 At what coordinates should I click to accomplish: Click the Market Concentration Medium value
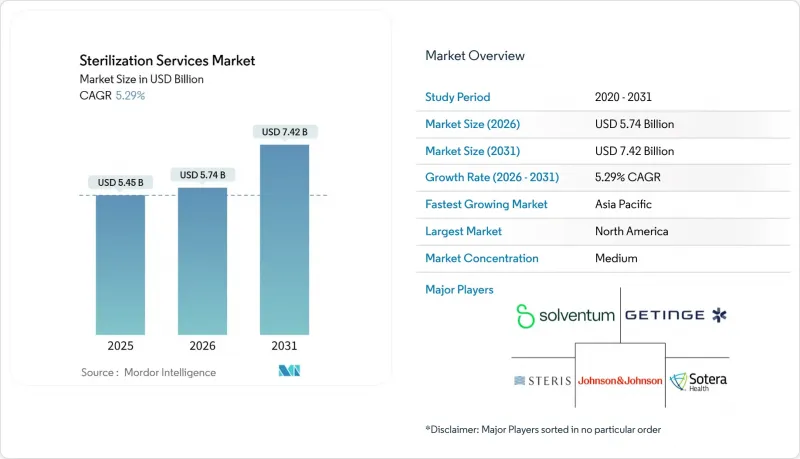pyautogui.click(x=614, y=258)
